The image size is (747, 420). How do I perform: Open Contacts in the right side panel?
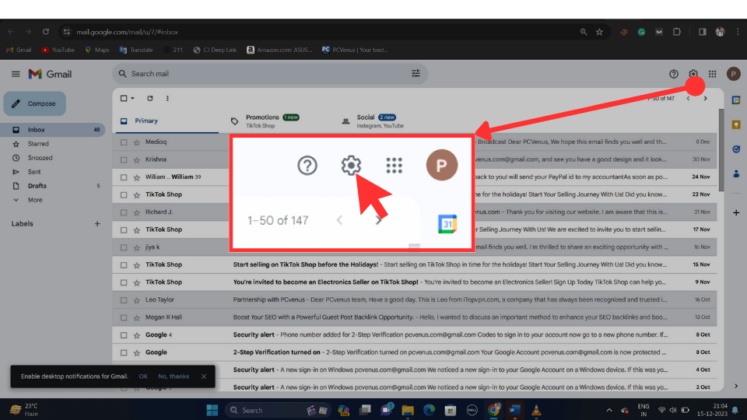click(736, 174)
